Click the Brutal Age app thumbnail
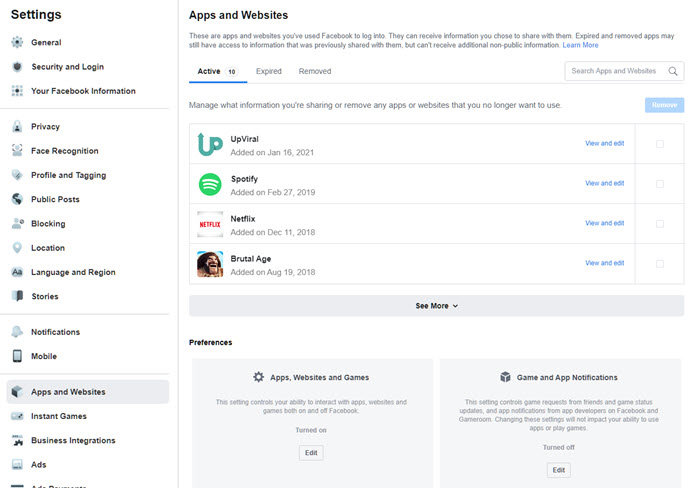700x488 pixels. click(210, 264)
